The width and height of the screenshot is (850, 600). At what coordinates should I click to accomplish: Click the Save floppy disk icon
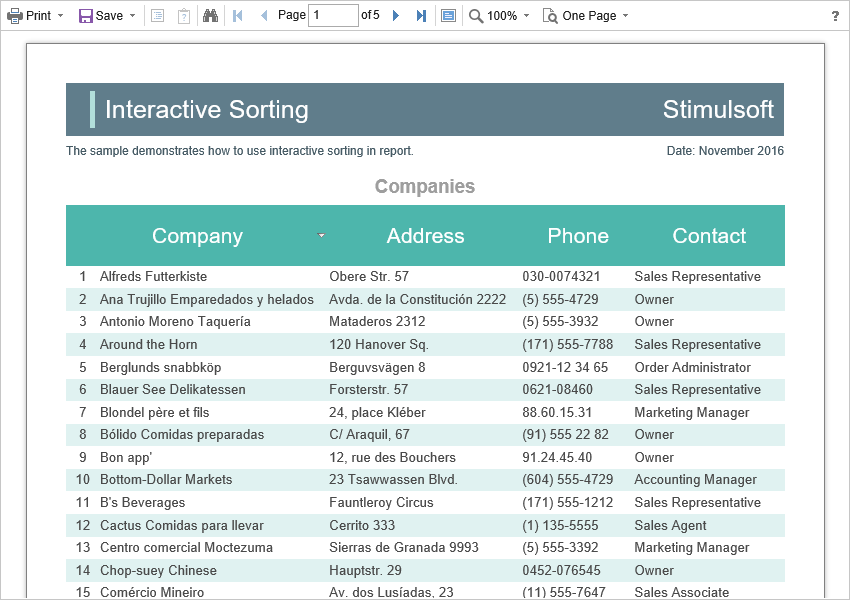86,16
